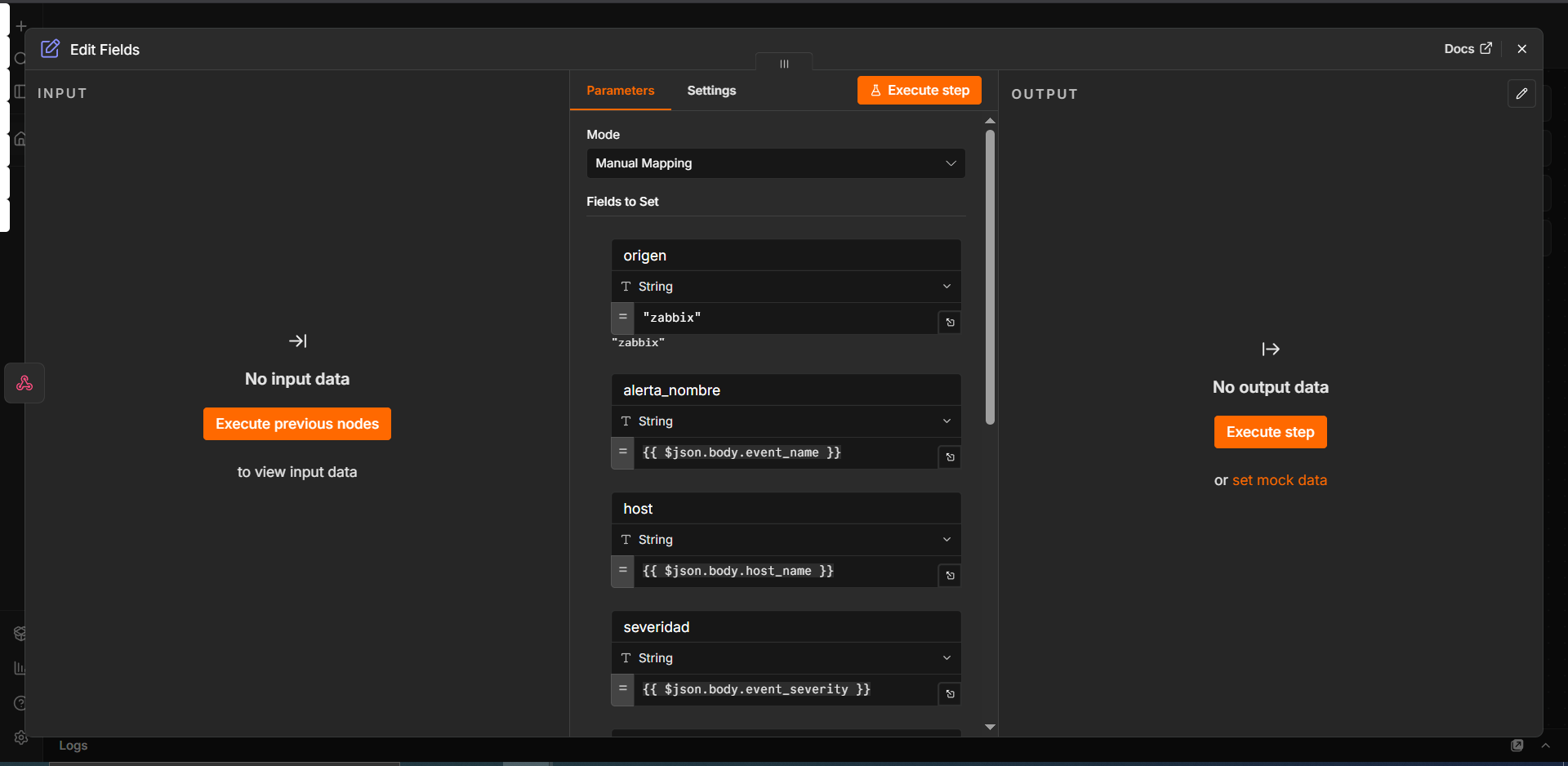Open type dropdown for severidad field
The width and height of the screenshot is (1568, 766).
coord(786,658)
